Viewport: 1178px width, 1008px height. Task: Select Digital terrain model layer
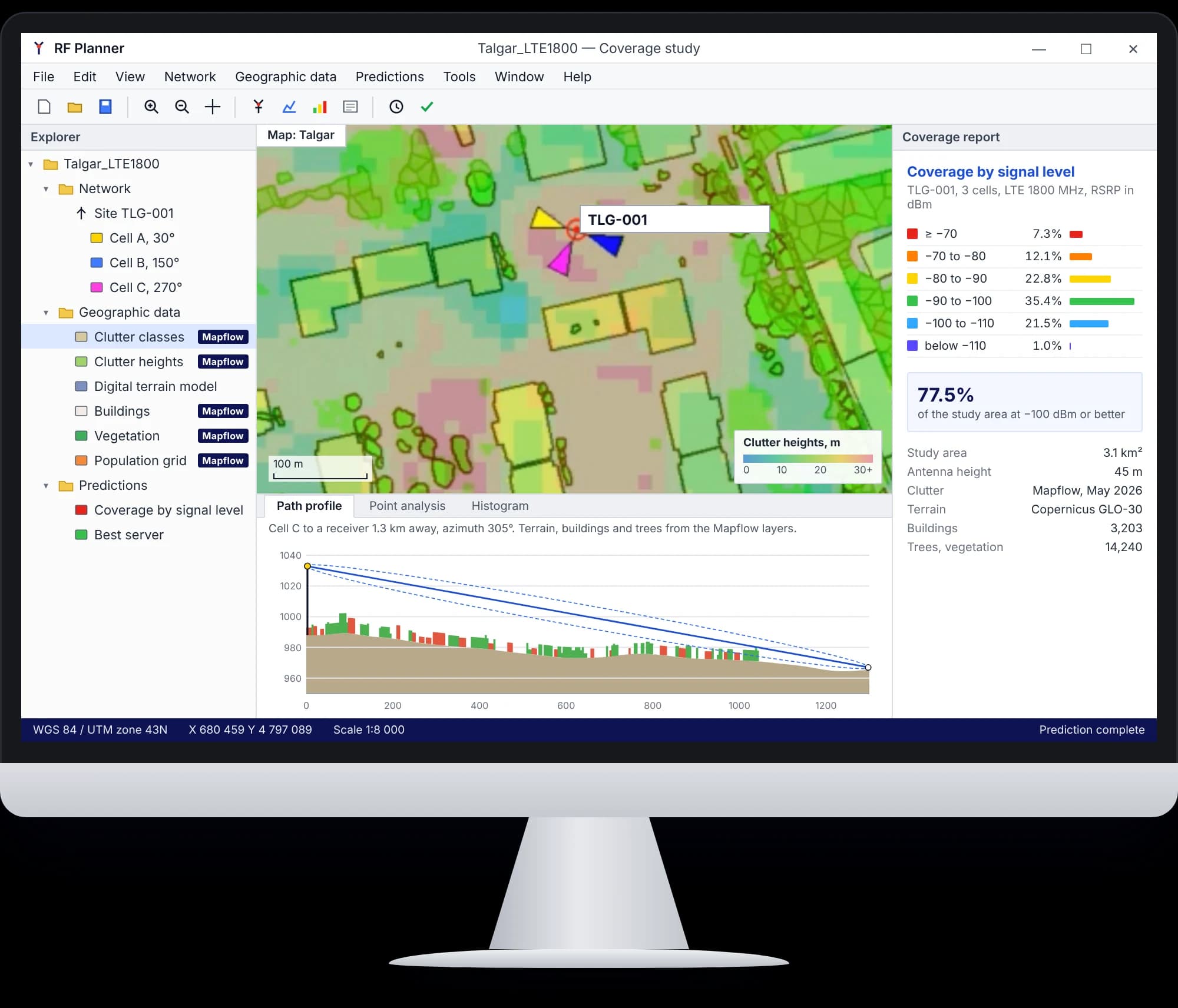[x=138, y=386]
